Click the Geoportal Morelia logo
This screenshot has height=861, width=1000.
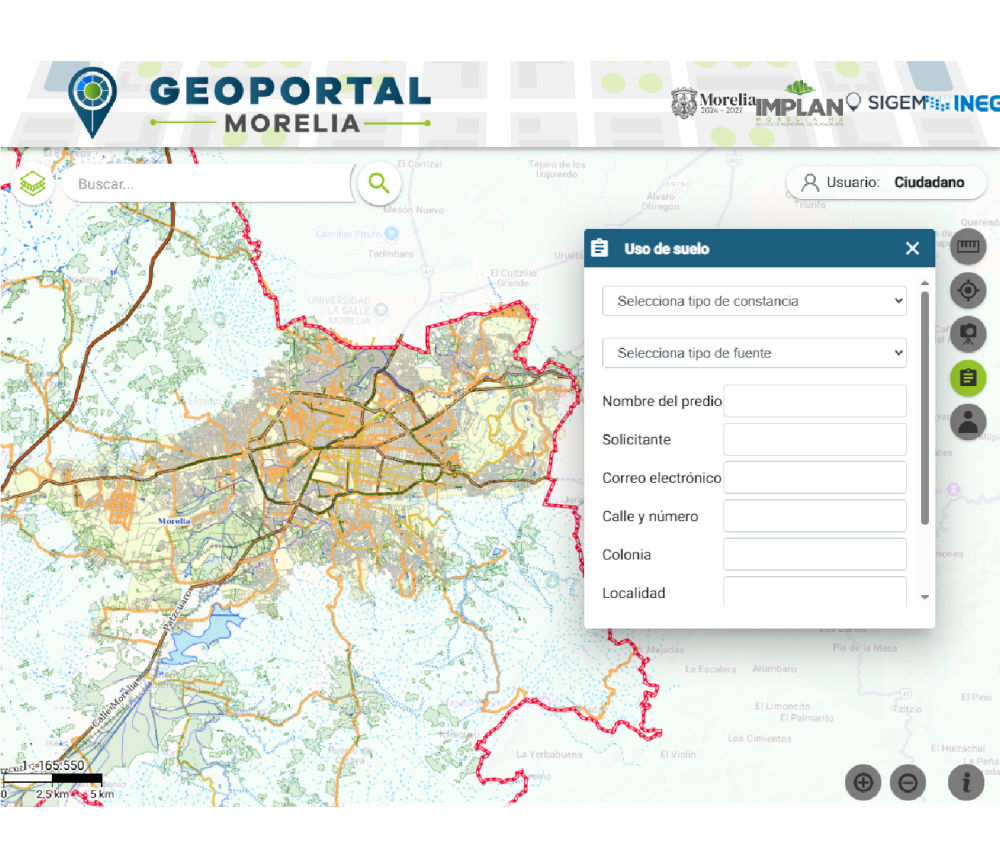point(250,103)
